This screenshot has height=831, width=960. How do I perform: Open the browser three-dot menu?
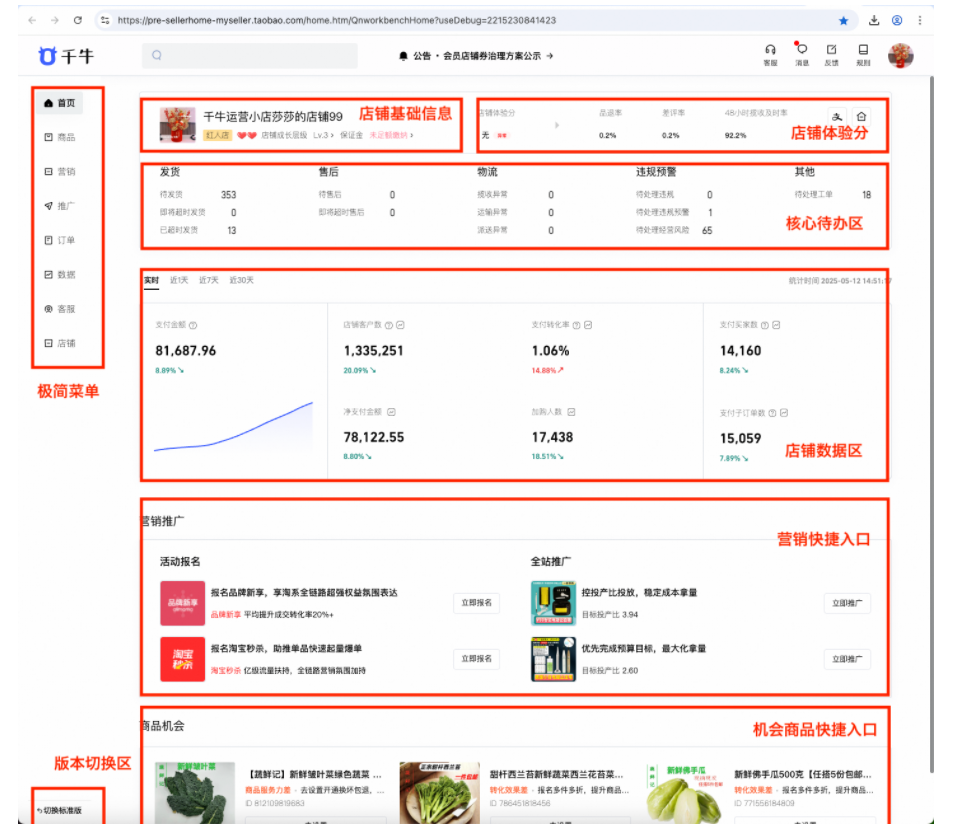pyautogui.click(x=920, y=20)
